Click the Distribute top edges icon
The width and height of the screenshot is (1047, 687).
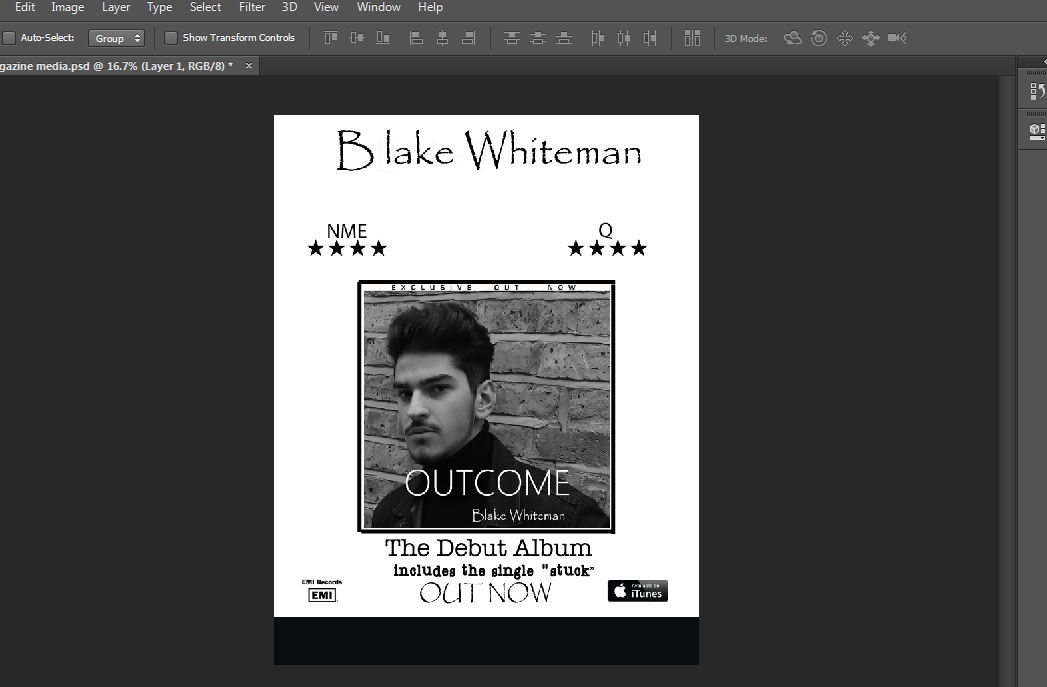(512, 38)
